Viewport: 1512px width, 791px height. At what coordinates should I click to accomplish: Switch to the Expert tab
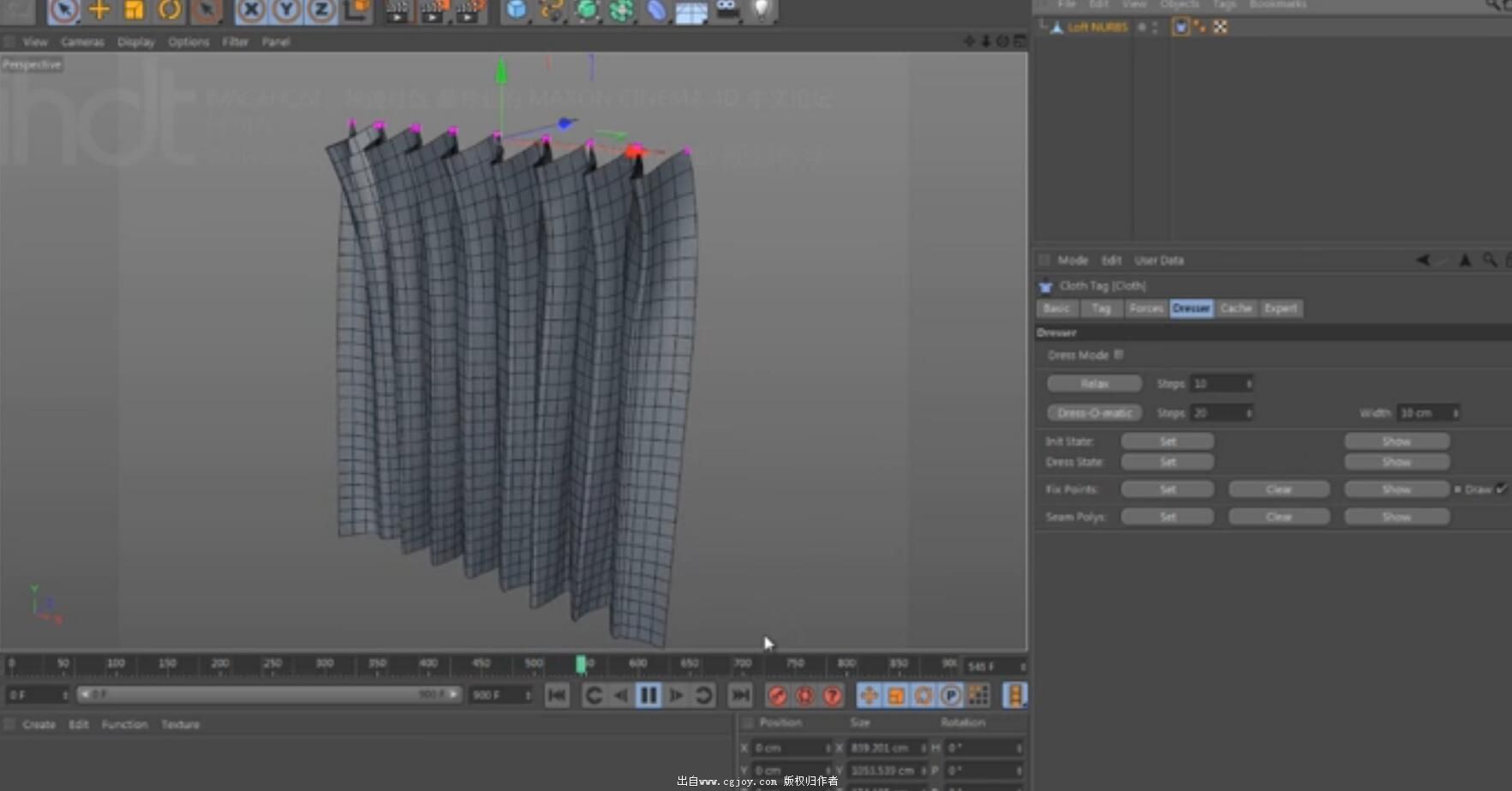[x=1281, y=309]
